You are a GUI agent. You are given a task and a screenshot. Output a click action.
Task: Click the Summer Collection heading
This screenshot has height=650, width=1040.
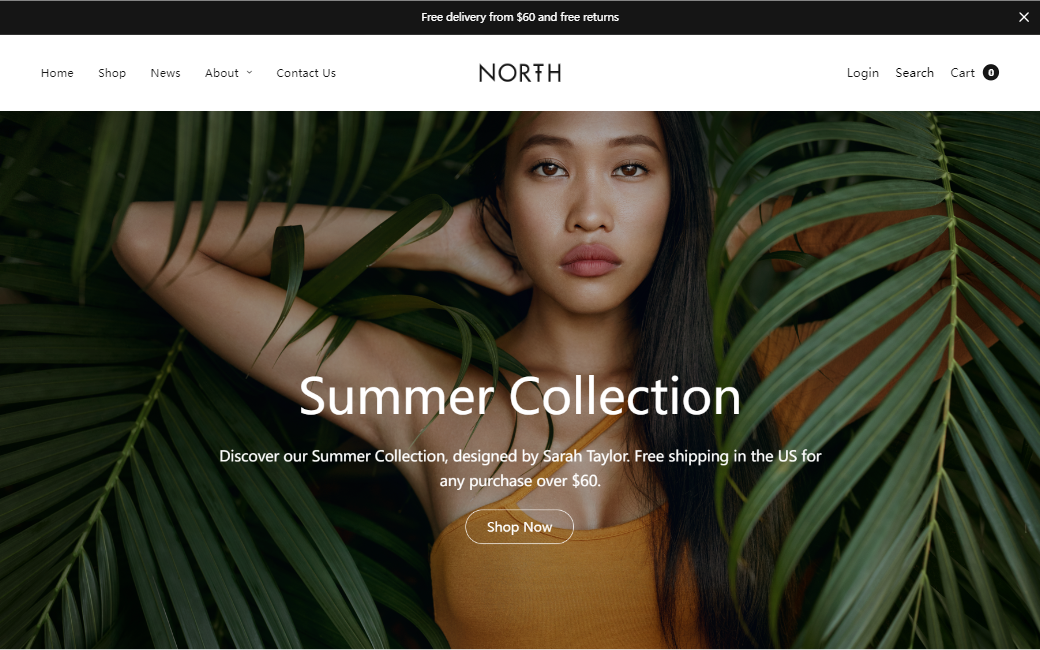coord(520,396)
